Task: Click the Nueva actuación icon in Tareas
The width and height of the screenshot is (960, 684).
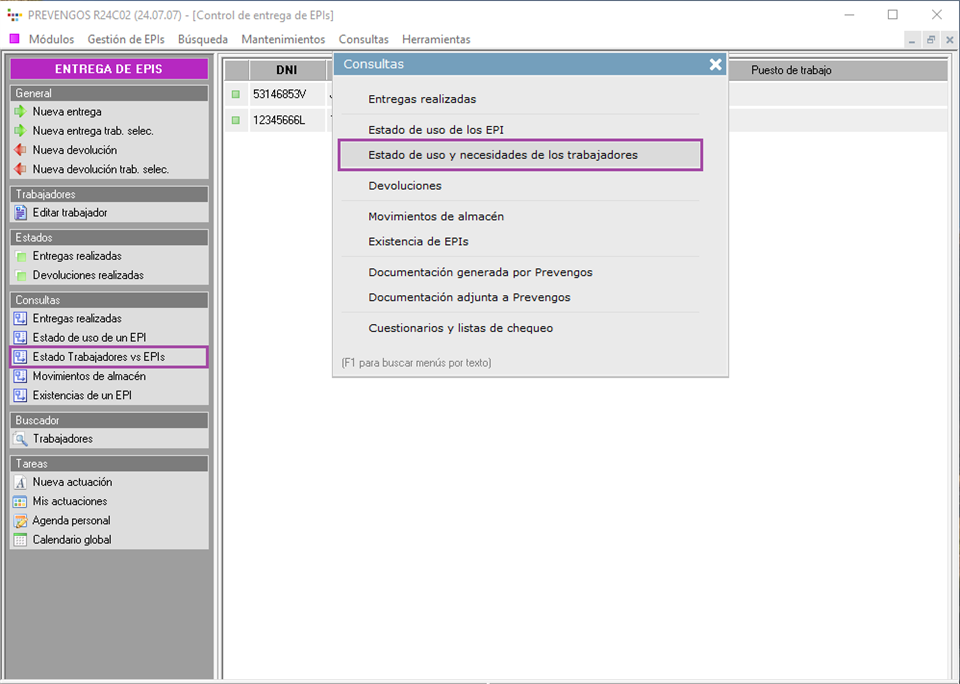Action: pyautogui.click(x=20, y=482)
